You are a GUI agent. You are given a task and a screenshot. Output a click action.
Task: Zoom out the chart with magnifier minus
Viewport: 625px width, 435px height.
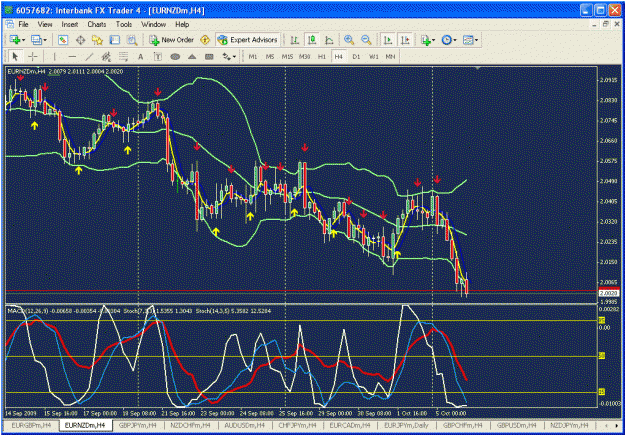pos(366,40)
